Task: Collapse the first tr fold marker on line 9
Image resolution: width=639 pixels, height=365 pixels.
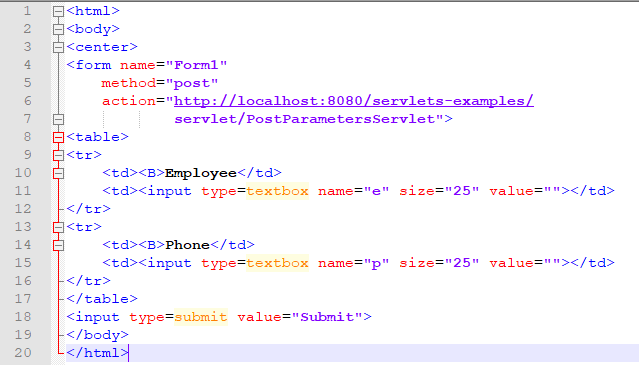Action: (x=58, y=155)
